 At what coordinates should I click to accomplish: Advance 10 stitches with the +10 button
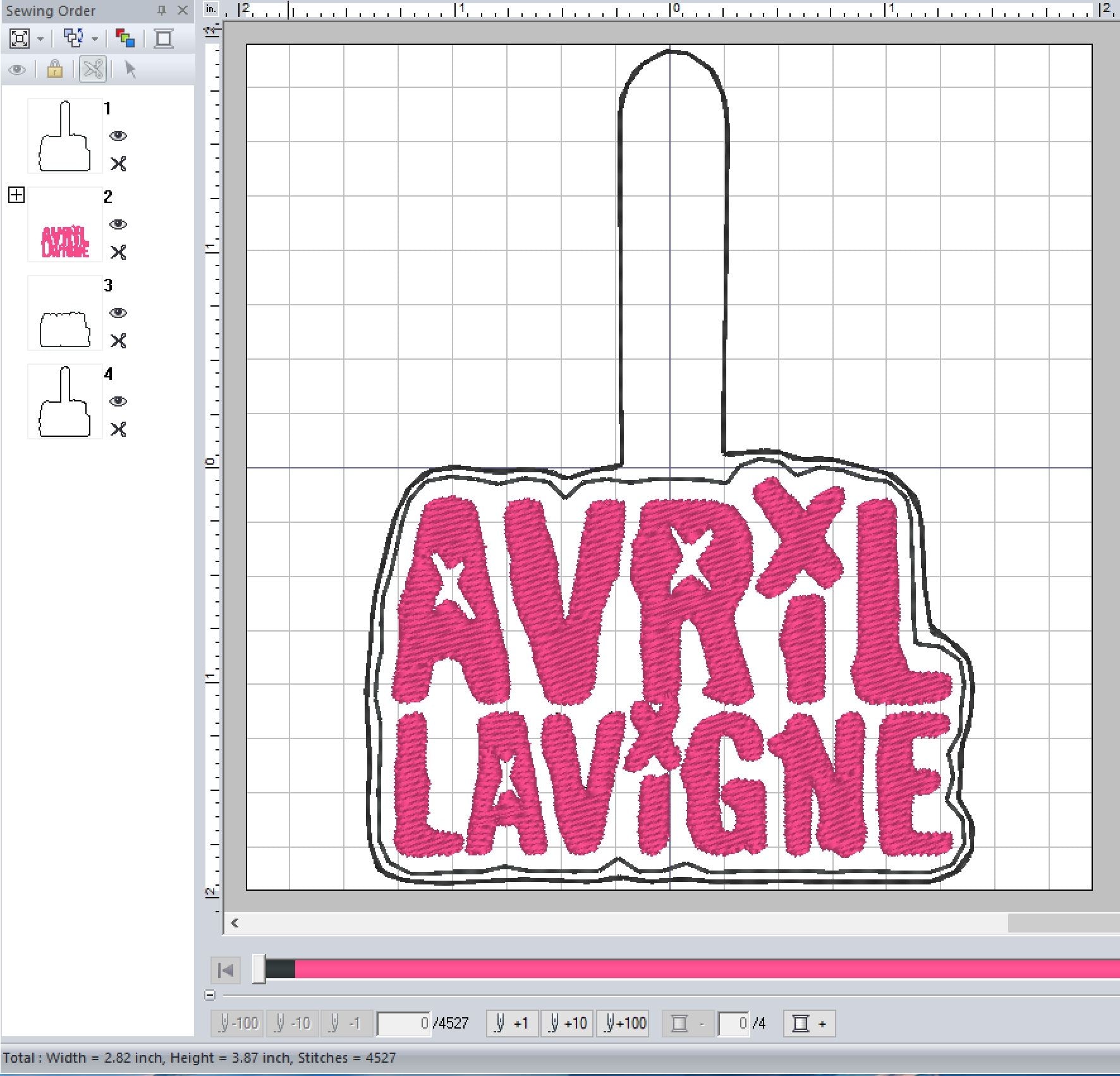567,1023
